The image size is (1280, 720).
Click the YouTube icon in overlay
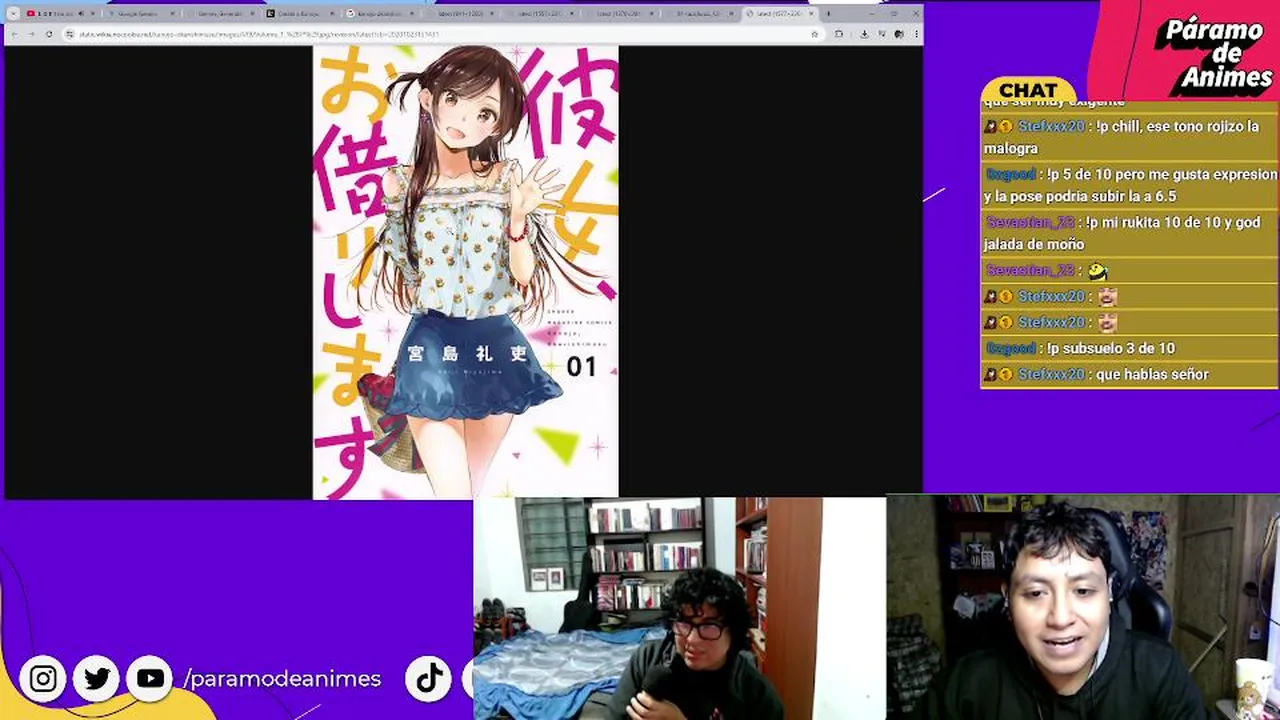click(150, 679)
